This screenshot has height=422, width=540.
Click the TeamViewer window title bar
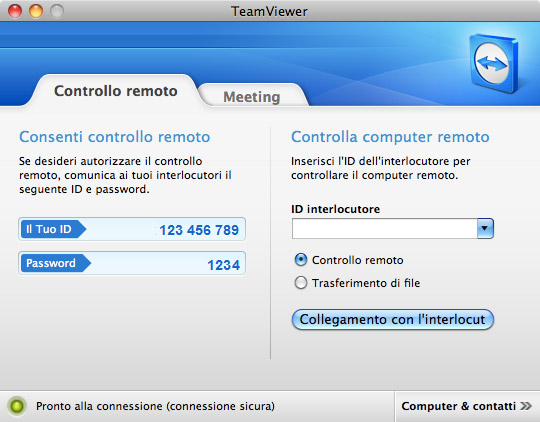tap(269, 11)
